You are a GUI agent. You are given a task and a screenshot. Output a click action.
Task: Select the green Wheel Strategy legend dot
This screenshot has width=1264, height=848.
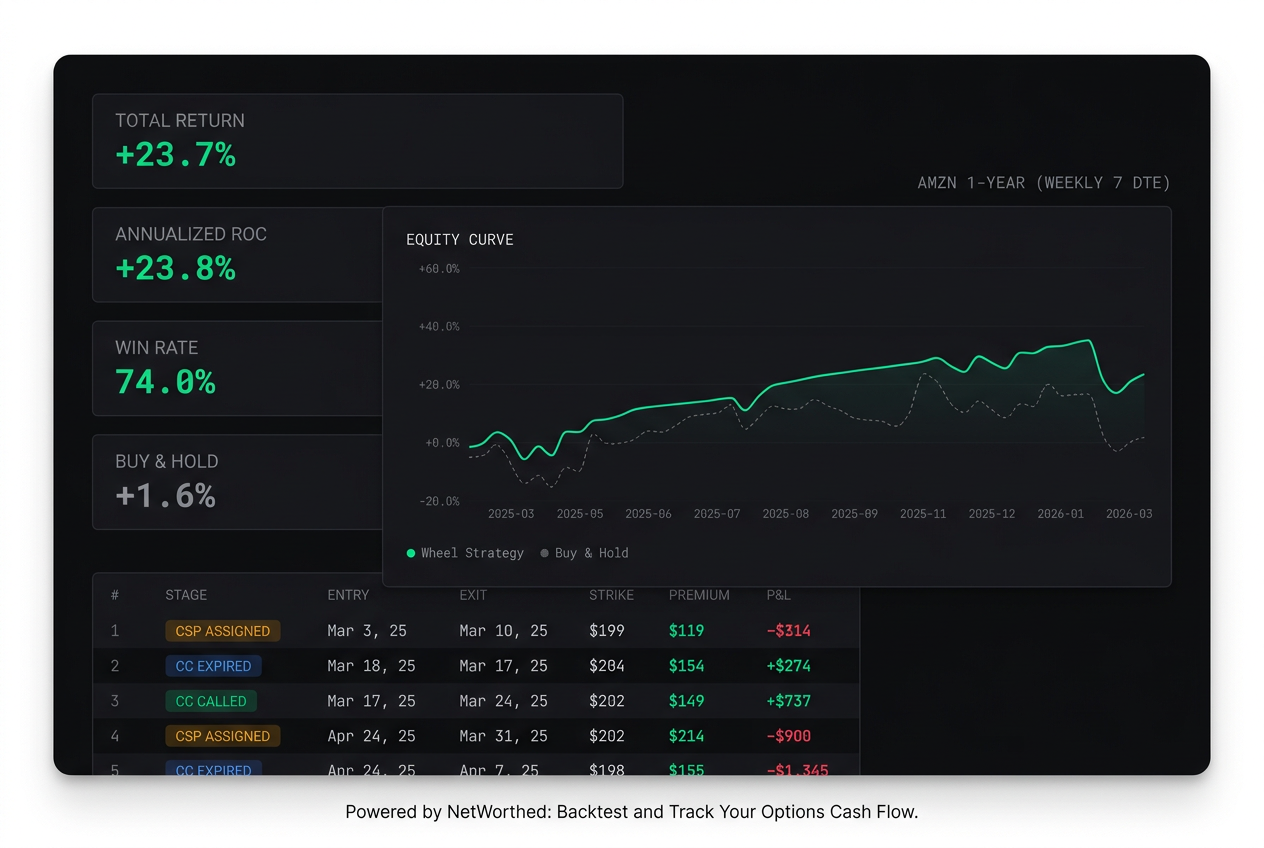[410, 552]
